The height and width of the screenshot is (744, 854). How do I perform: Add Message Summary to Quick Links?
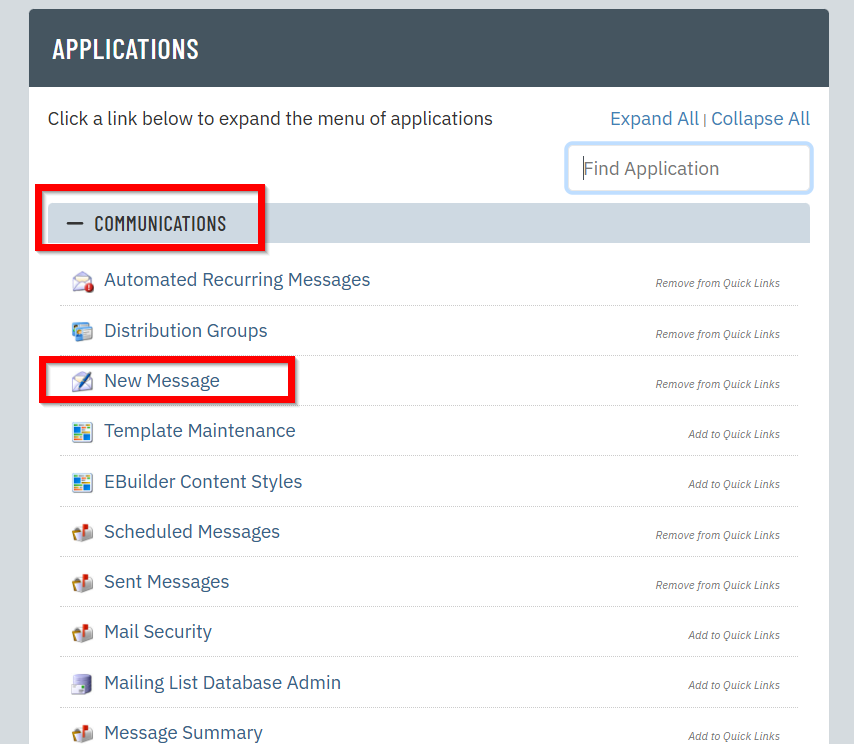tap(734, 736)
